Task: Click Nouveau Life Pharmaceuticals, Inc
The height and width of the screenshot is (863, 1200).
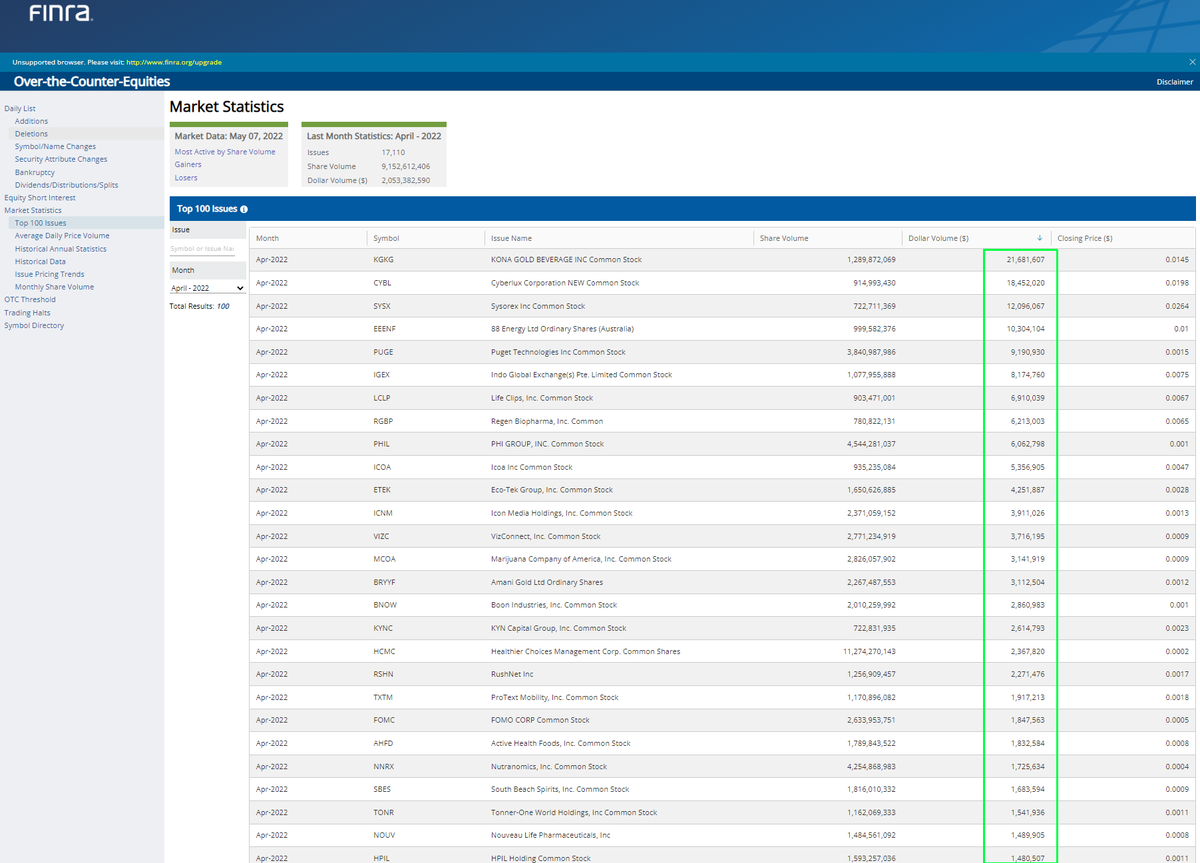Action: [x=550, y=835]
